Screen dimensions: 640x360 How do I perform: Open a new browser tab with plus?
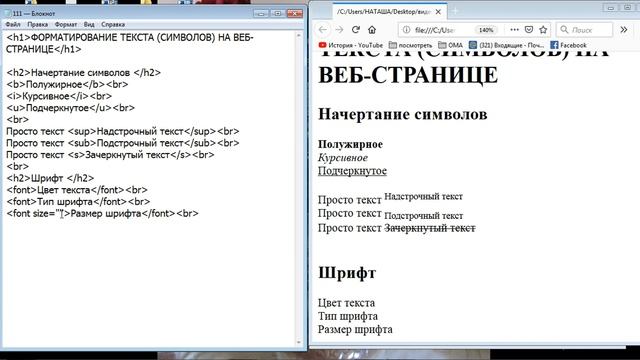(455, 11)
